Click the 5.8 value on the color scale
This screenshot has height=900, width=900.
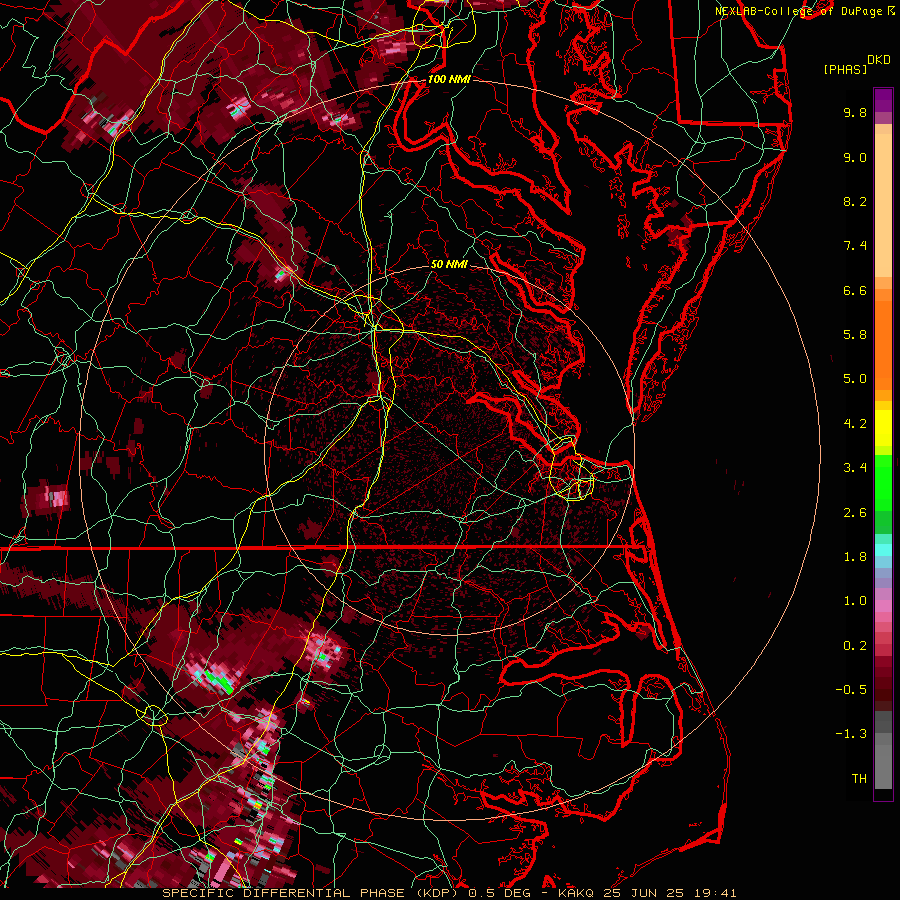[855, 335]
